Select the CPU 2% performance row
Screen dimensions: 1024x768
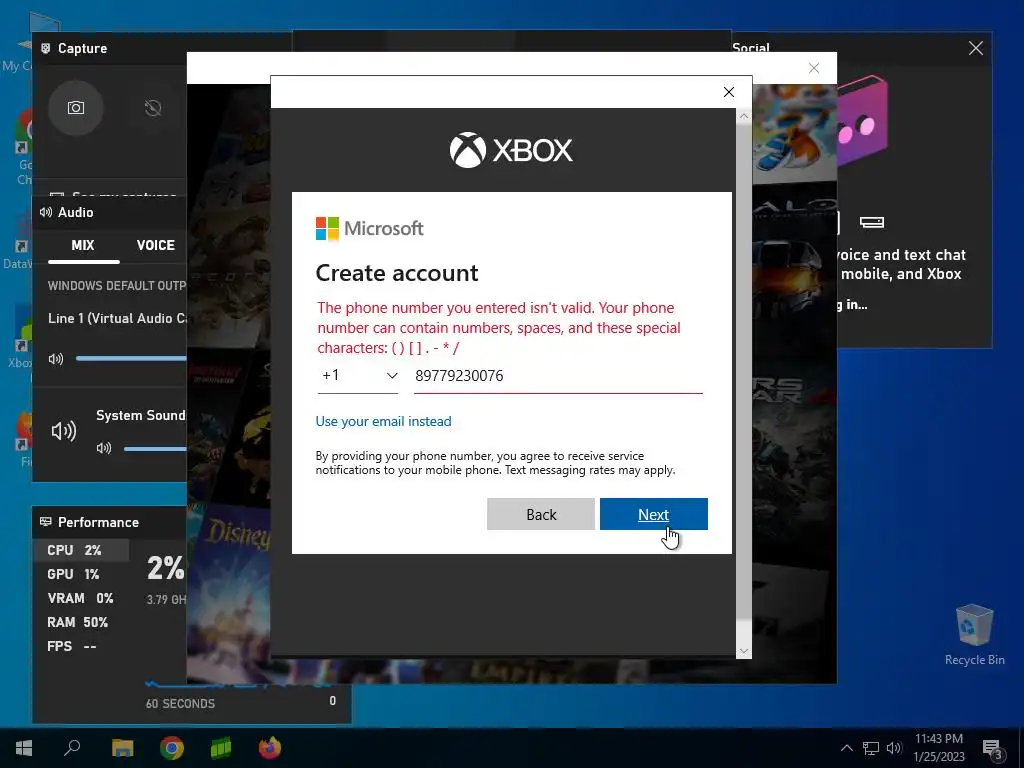point(81,551)
